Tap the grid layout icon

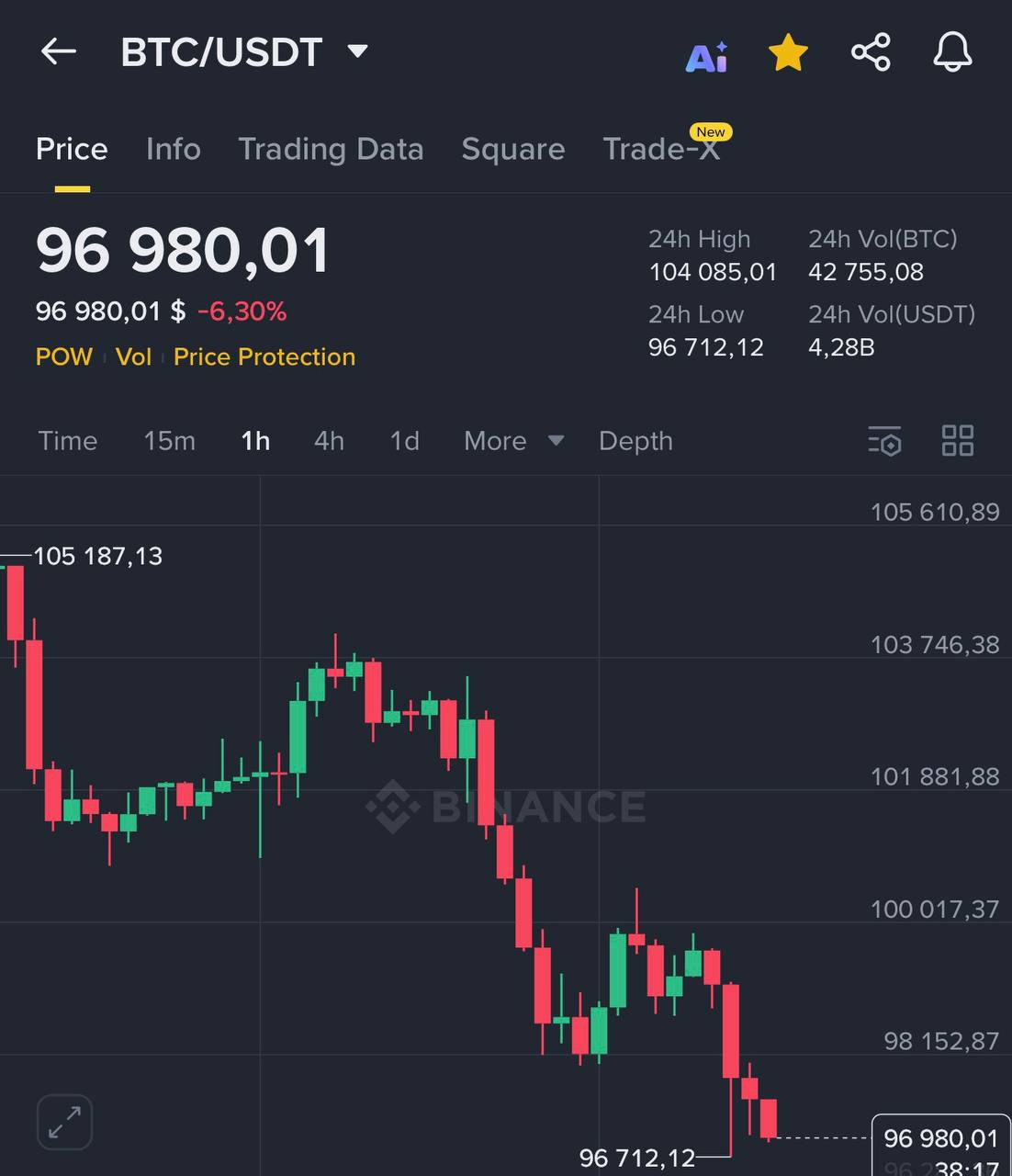[x=958, y=441]
